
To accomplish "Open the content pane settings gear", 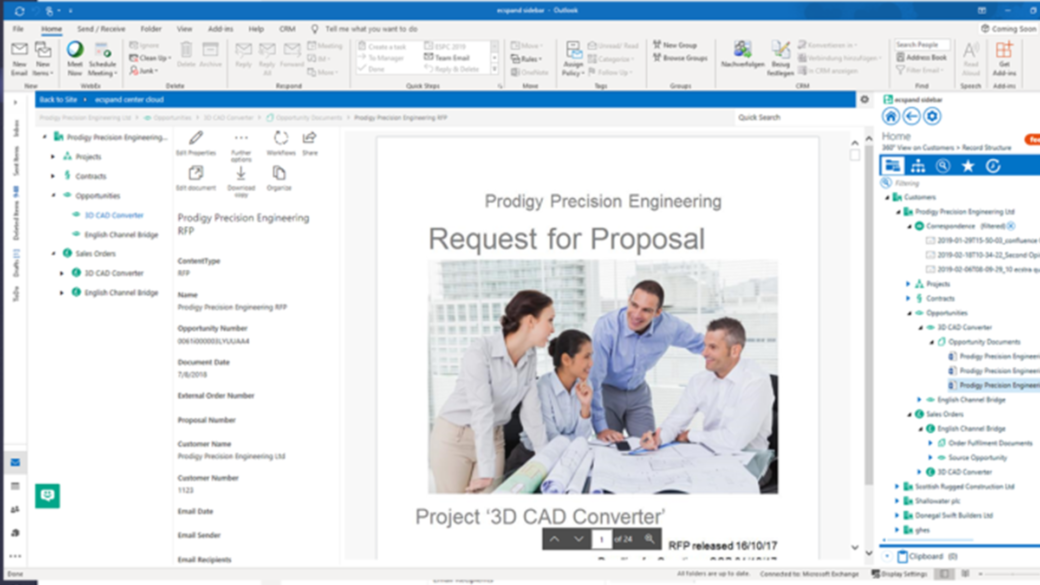I will (864, 99).
